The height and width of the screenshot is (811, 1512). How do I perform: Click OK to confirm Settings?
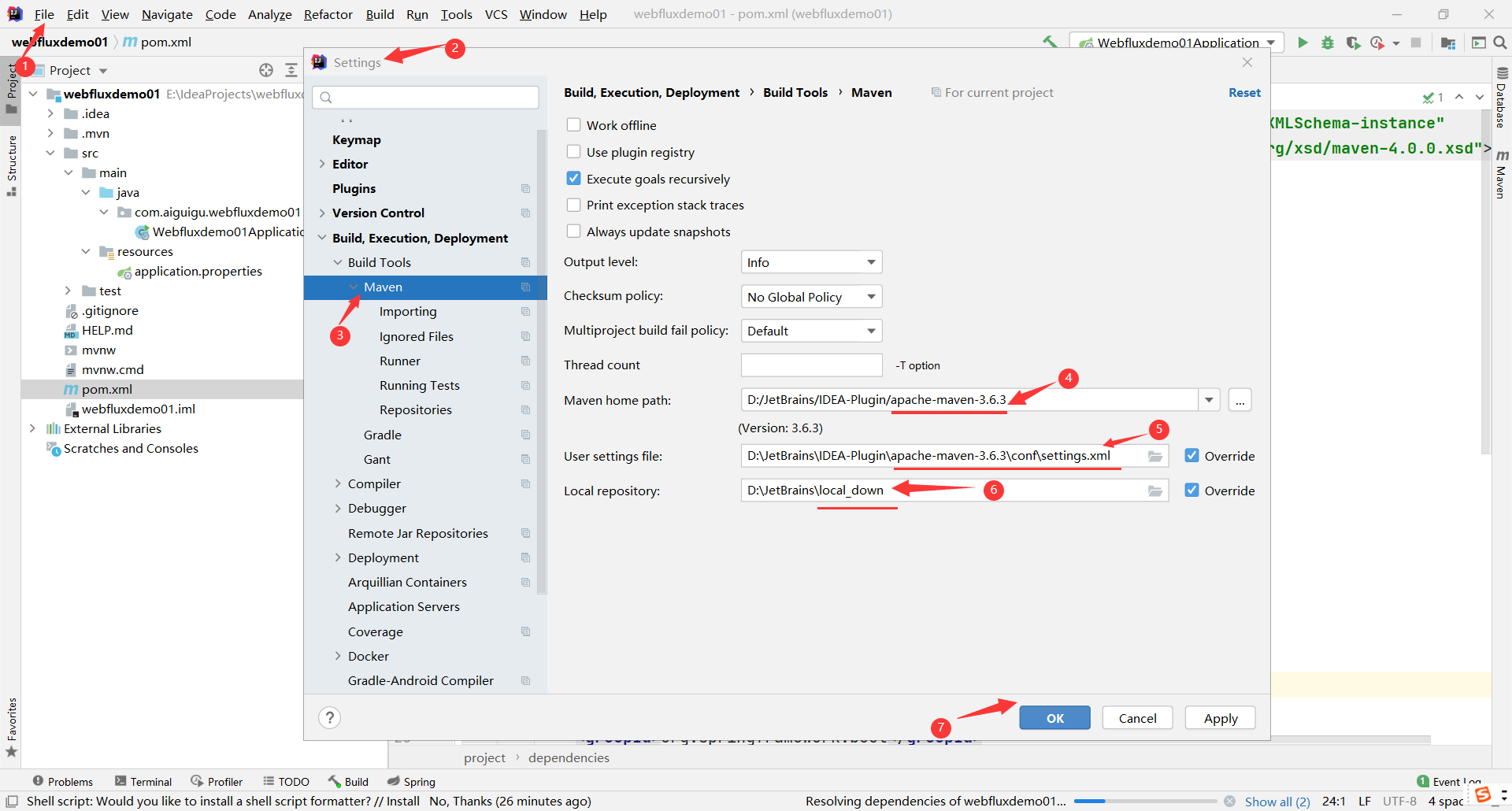1055,718
